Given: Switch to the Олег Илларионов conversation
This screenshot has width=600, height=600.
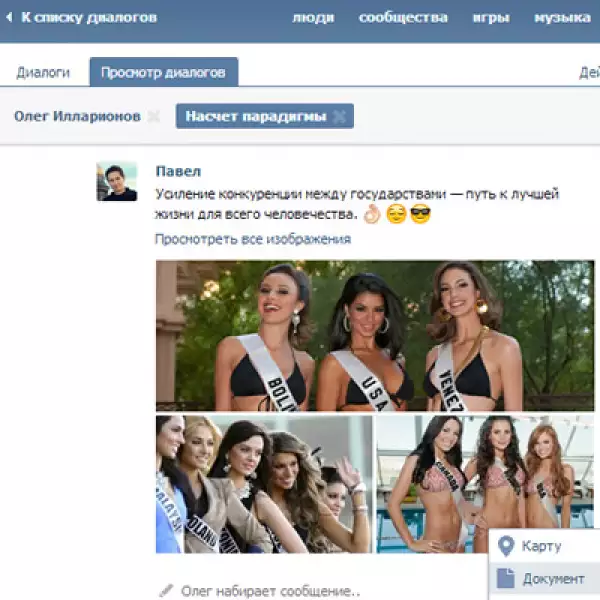Looking at the screenshot, I should tap(77, 117).
